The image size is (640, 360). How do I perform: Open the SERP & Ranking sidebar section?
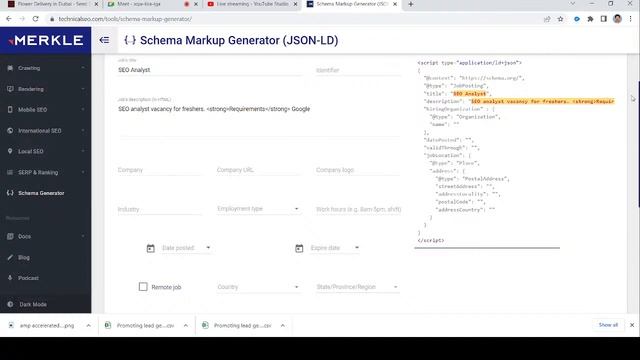pyautogui.click(x=46, y=172)
